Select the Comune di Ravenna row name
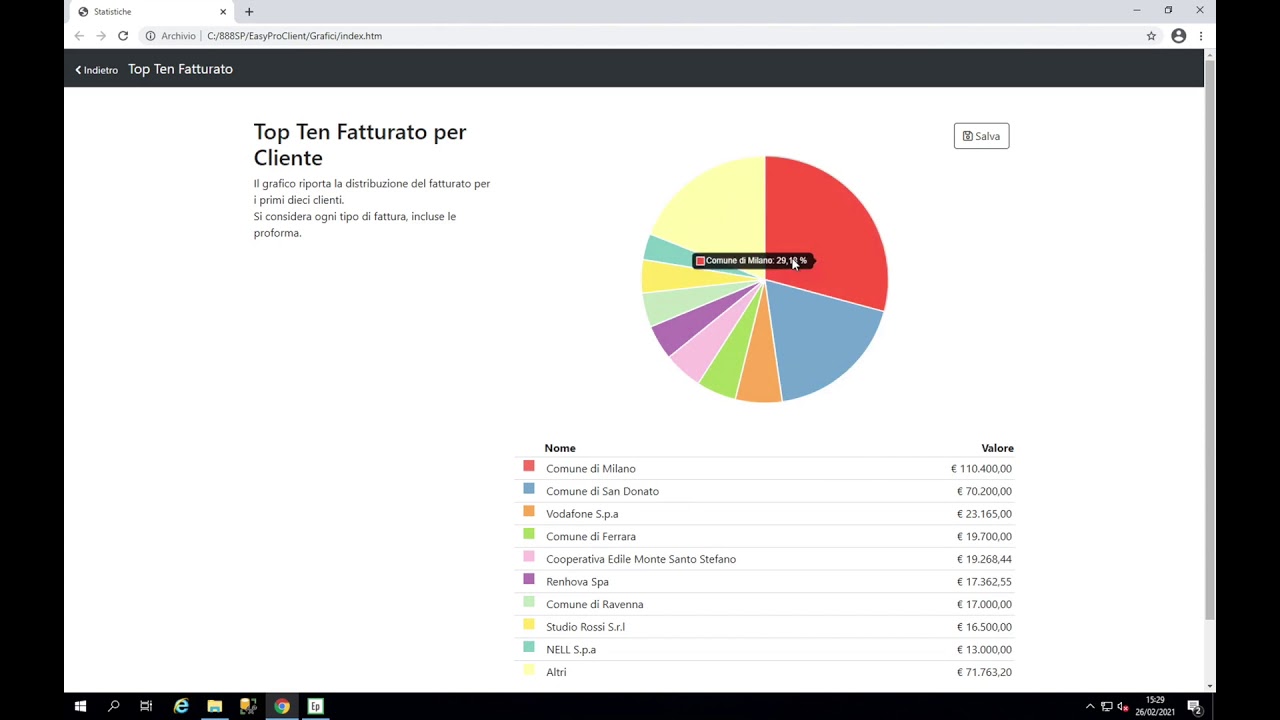 [594, 605]
